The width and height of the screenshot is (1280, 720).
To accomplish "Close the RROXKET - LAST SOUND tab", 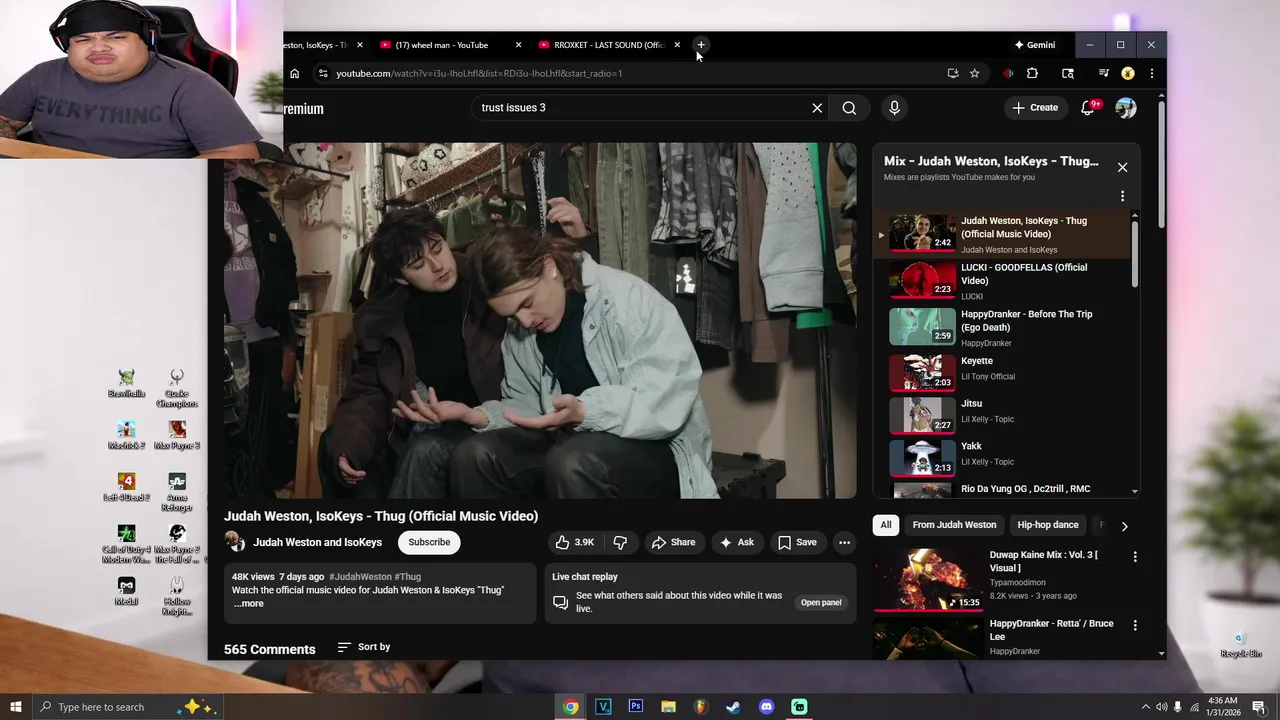I will (677, 45).
